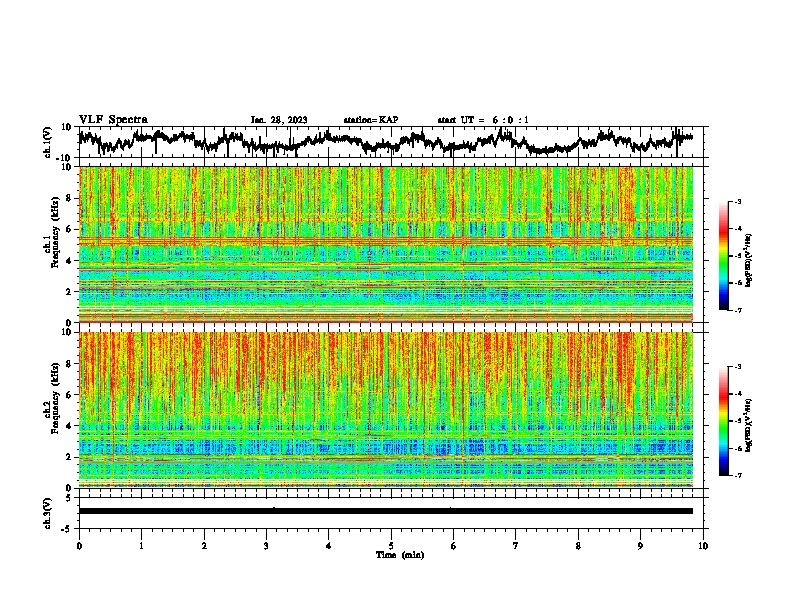The width and height of the screenshot is (792, 612).
Task: Select the "ch.1 Frequency (kHz)" axis label
Action: click(x=52, y=231)
